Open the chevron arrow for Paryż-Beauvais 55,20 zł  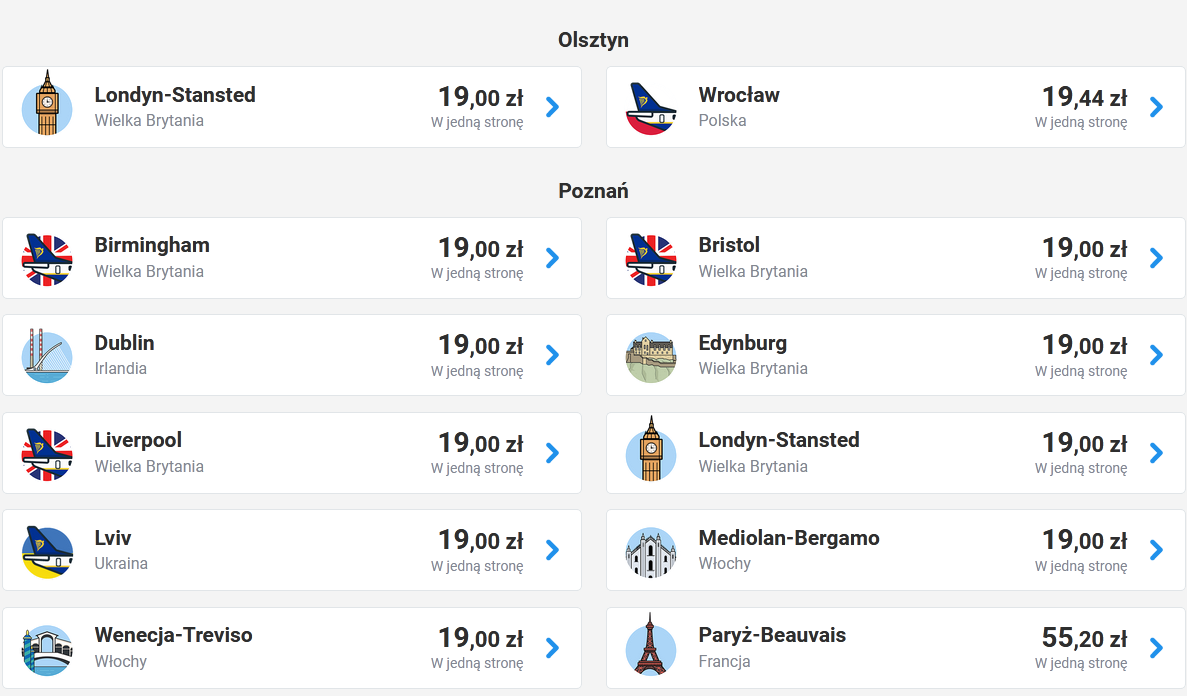point(1156,648)
